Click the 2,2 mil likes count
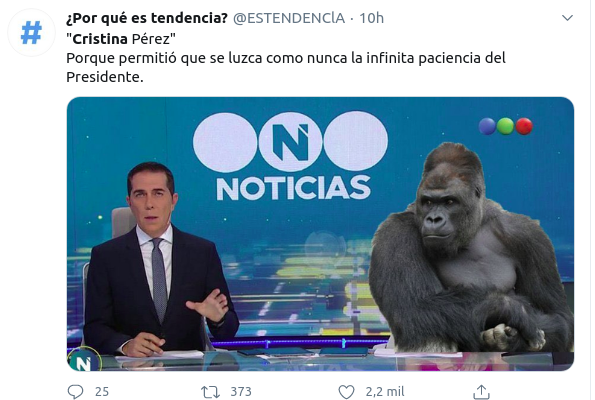Viewport: 595px width, 400px height. coord(385,392)
